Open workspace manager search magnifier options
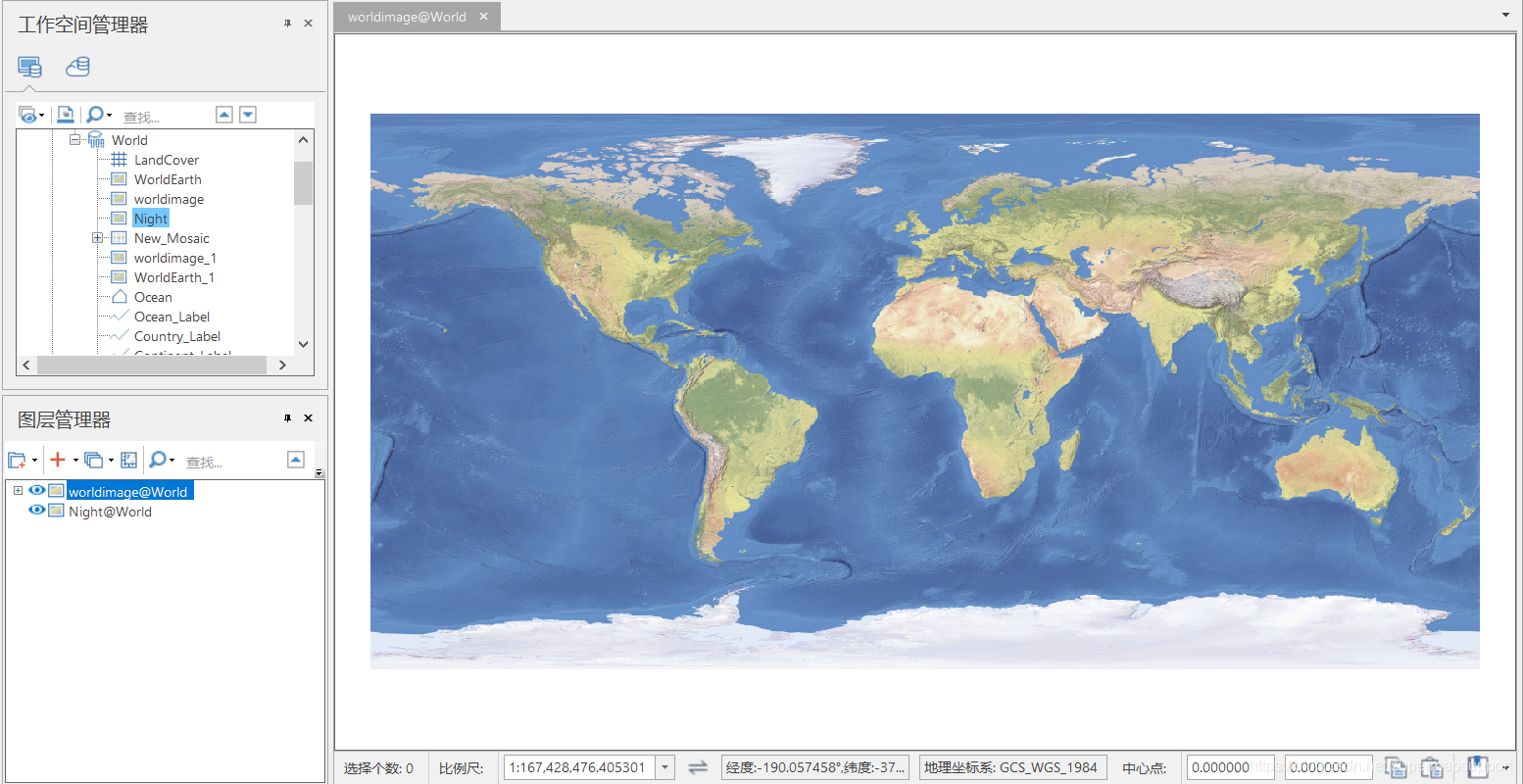 point(99,115)
